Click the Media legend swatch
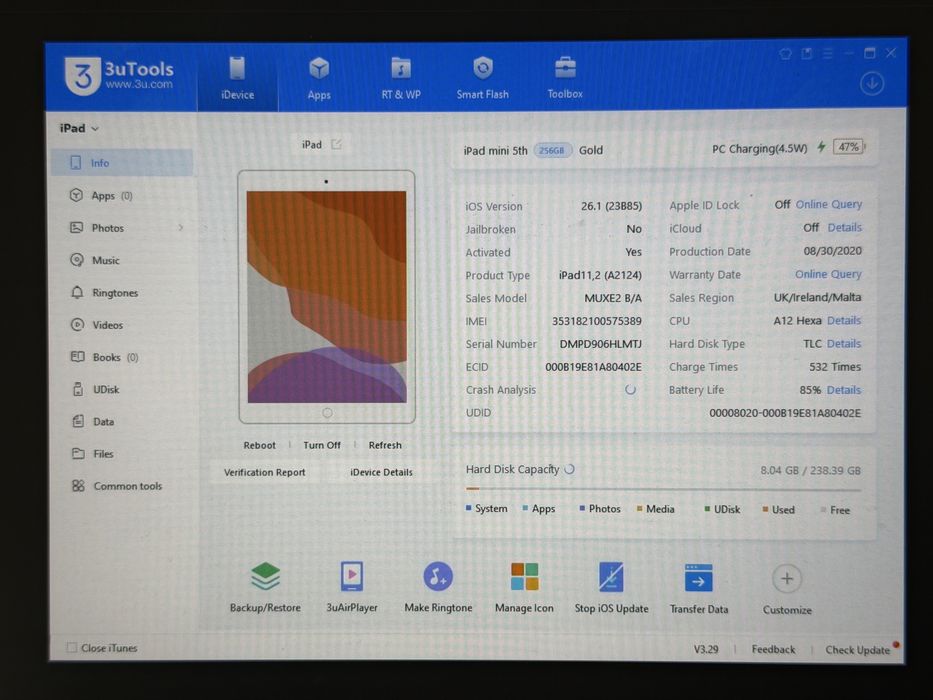 coord(639,509)
